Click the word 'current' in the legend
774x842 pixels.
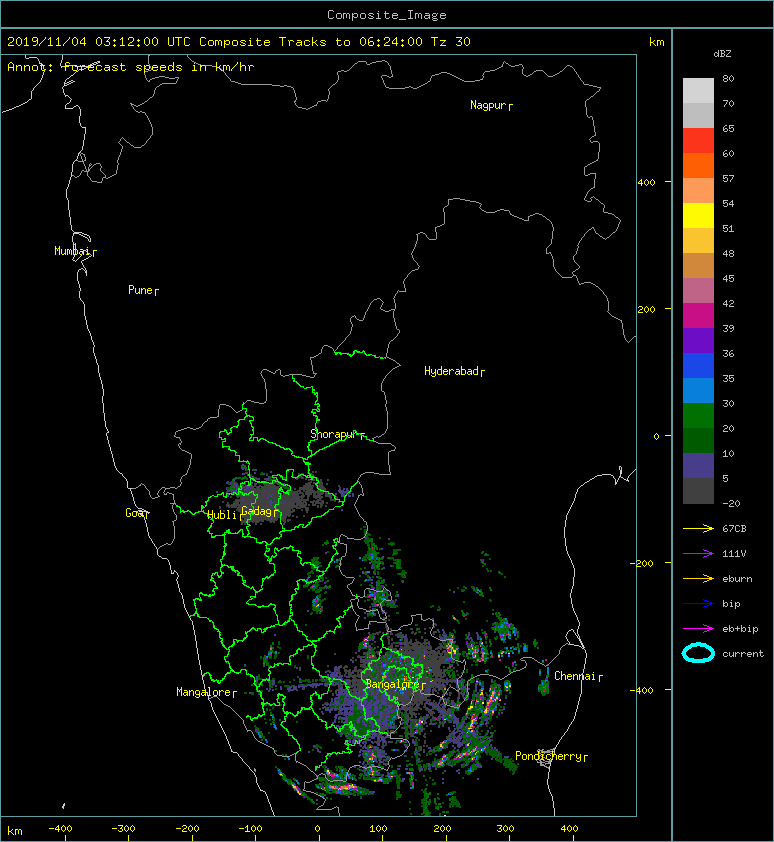tap(743, 654)
